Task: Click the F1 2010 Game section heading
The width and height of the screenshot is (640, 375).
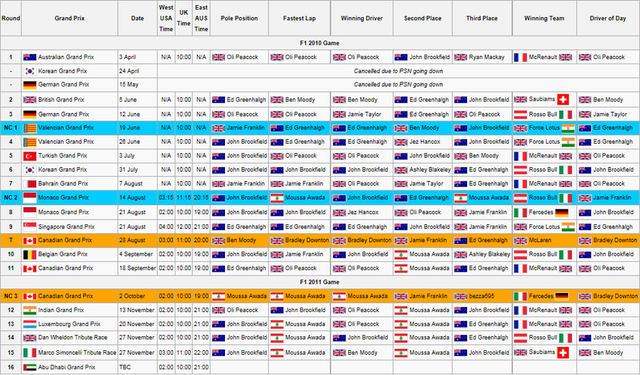Action: pos(320,43)
